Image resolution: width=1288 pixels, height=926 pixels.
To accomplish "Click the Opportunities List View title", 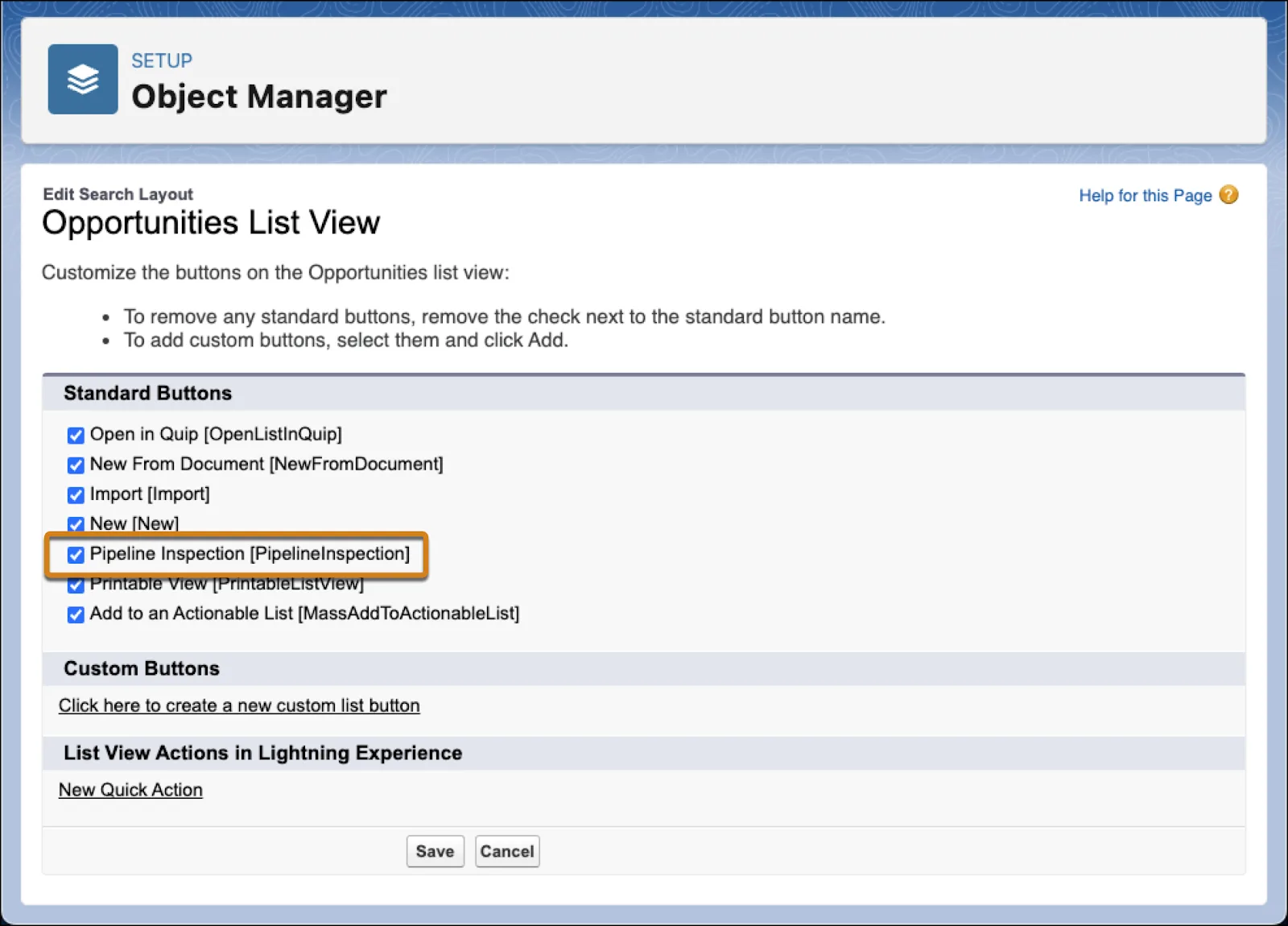I will tap(211, 223).
